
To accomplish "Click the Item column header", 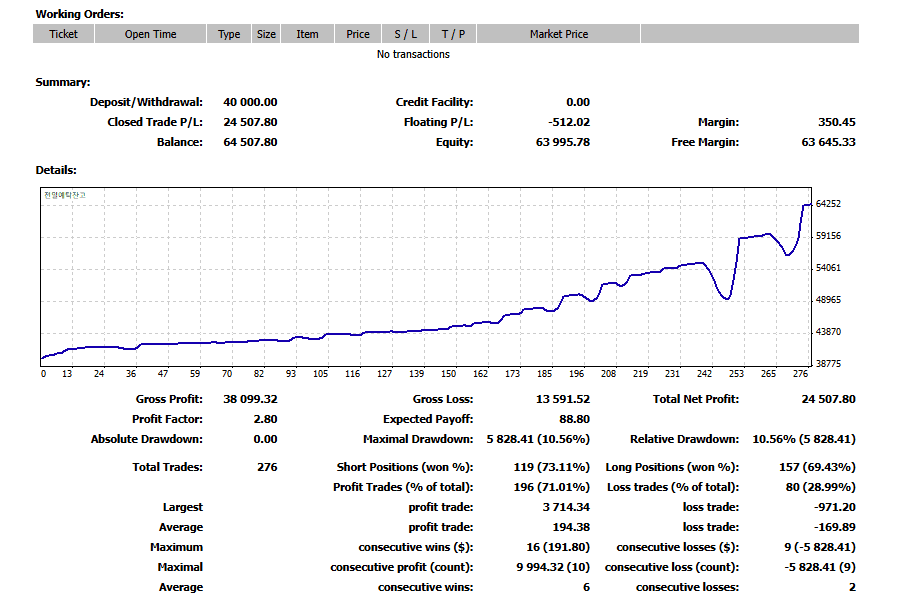I will point(307,34).
